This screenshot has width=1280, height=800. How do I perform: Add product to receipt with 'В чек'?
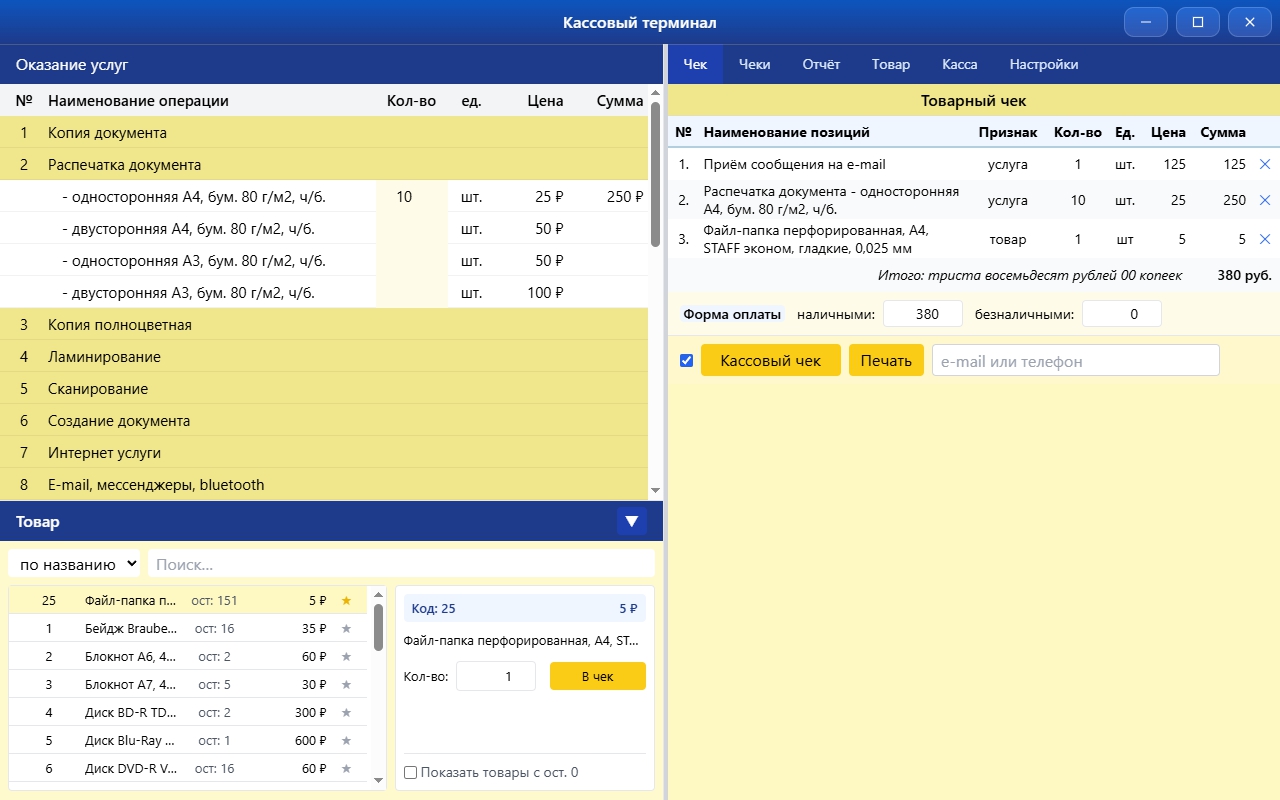click(x=598, y=676)
